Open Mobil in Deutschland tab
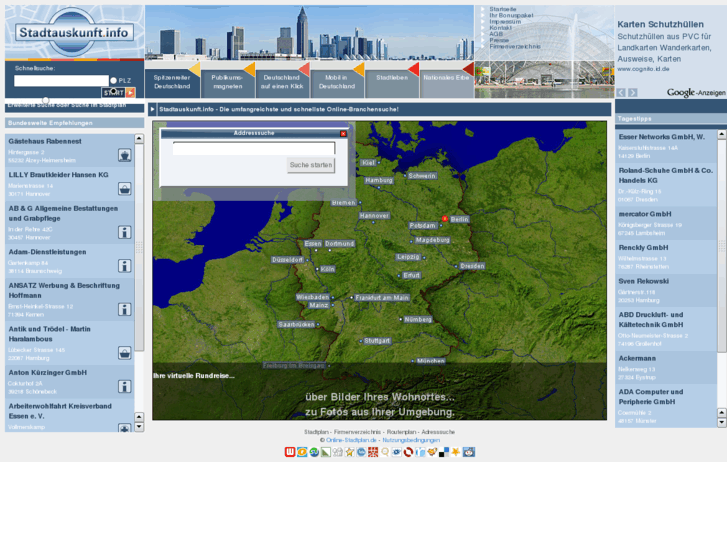The width and height of the screenshot is (727, 545). pos(337,82)
